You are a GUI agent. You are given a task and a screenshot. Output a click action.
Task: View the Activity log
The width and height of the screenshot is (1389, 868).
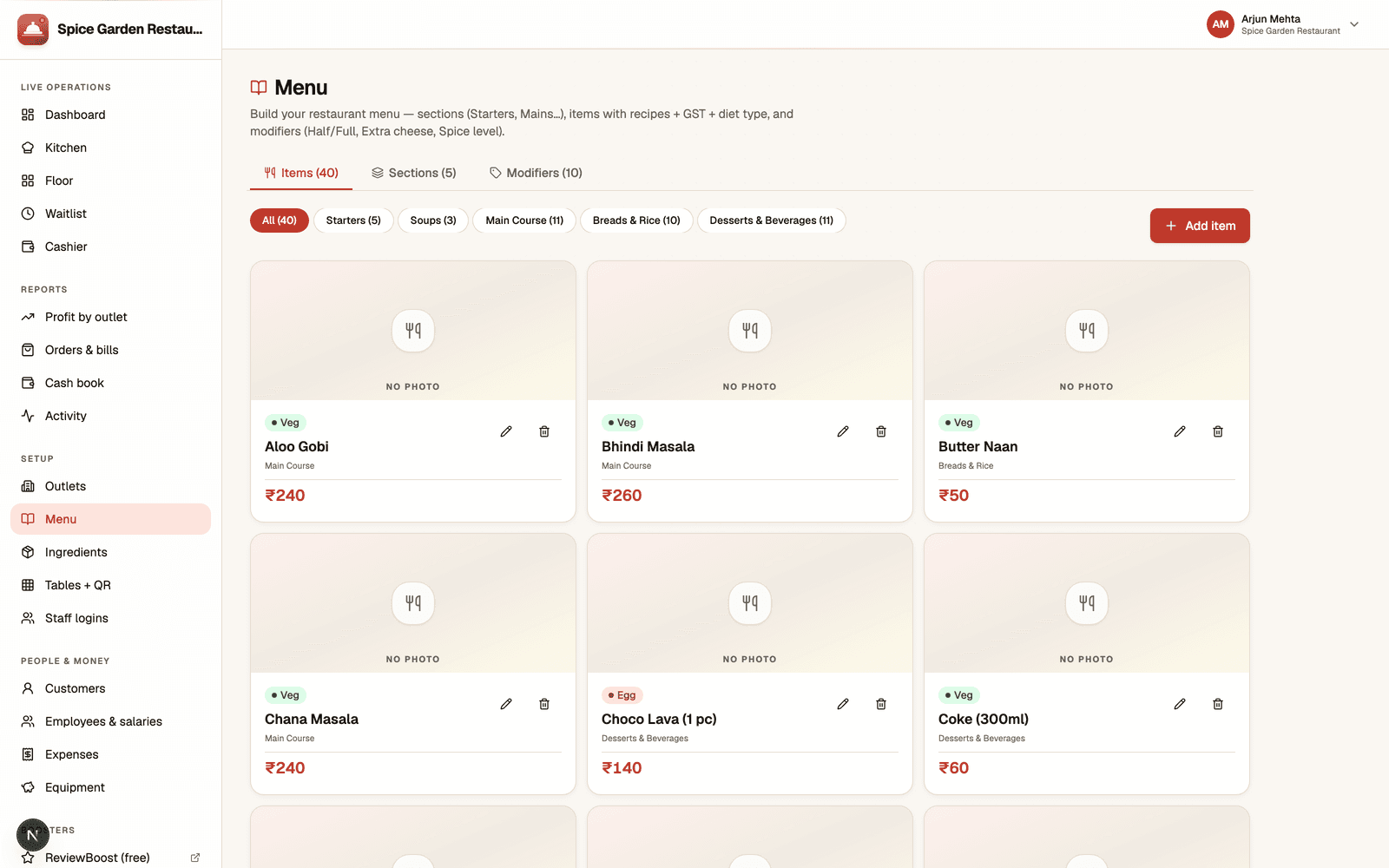tap(110, 416)
